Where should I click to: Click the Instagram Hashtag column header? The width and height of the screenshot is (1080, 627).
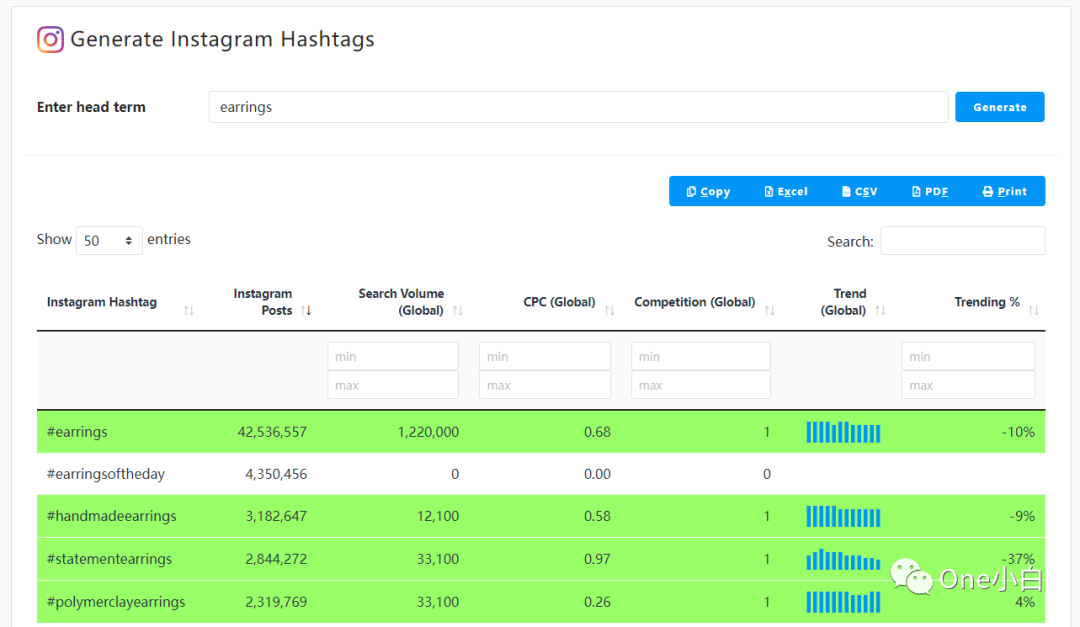(102, 302)
